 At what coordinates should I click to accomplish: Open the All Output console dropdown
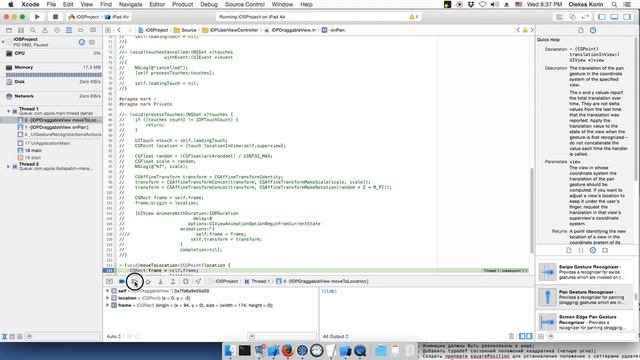pos(336,336)
